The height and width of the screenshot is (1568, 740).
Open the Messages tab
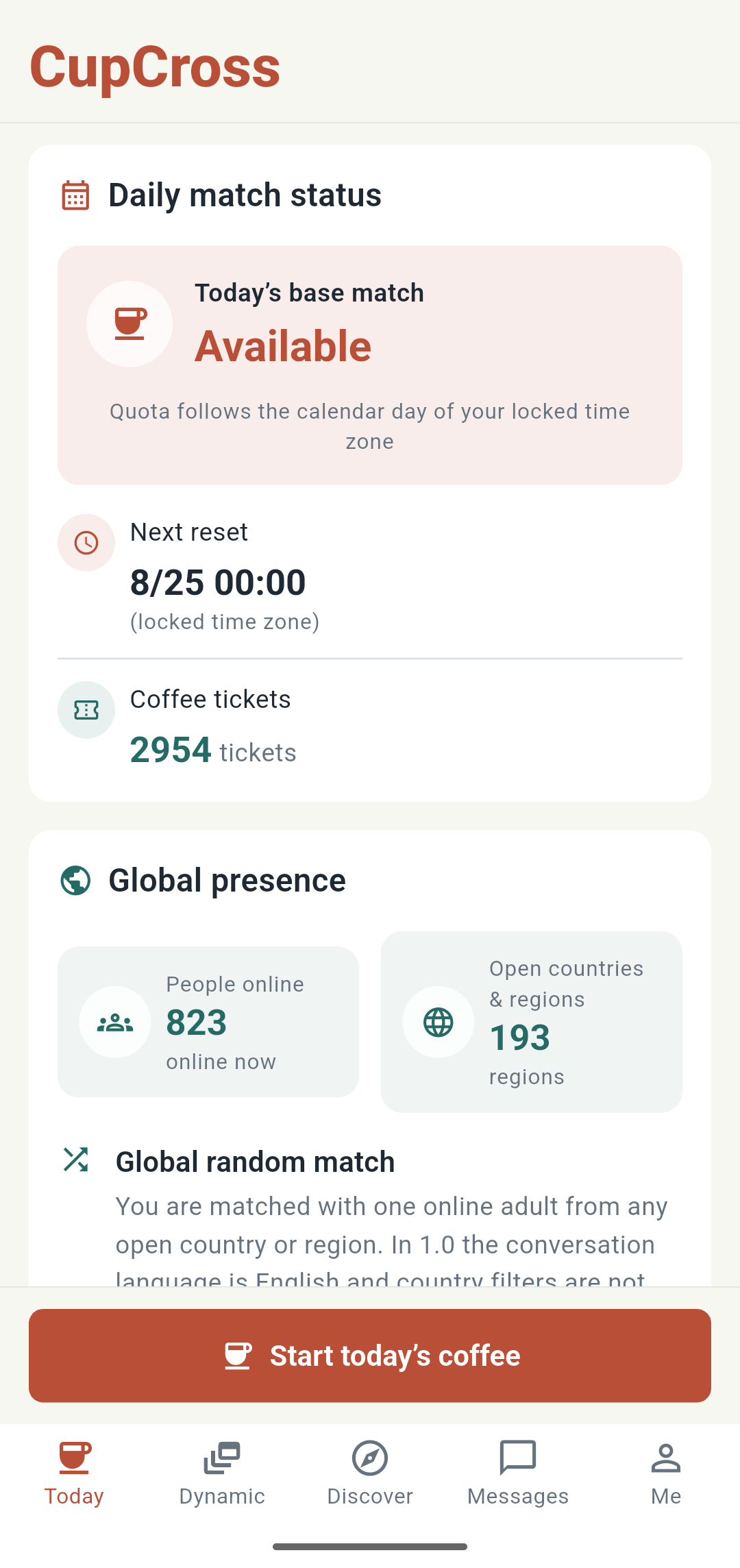(518, 1473)
